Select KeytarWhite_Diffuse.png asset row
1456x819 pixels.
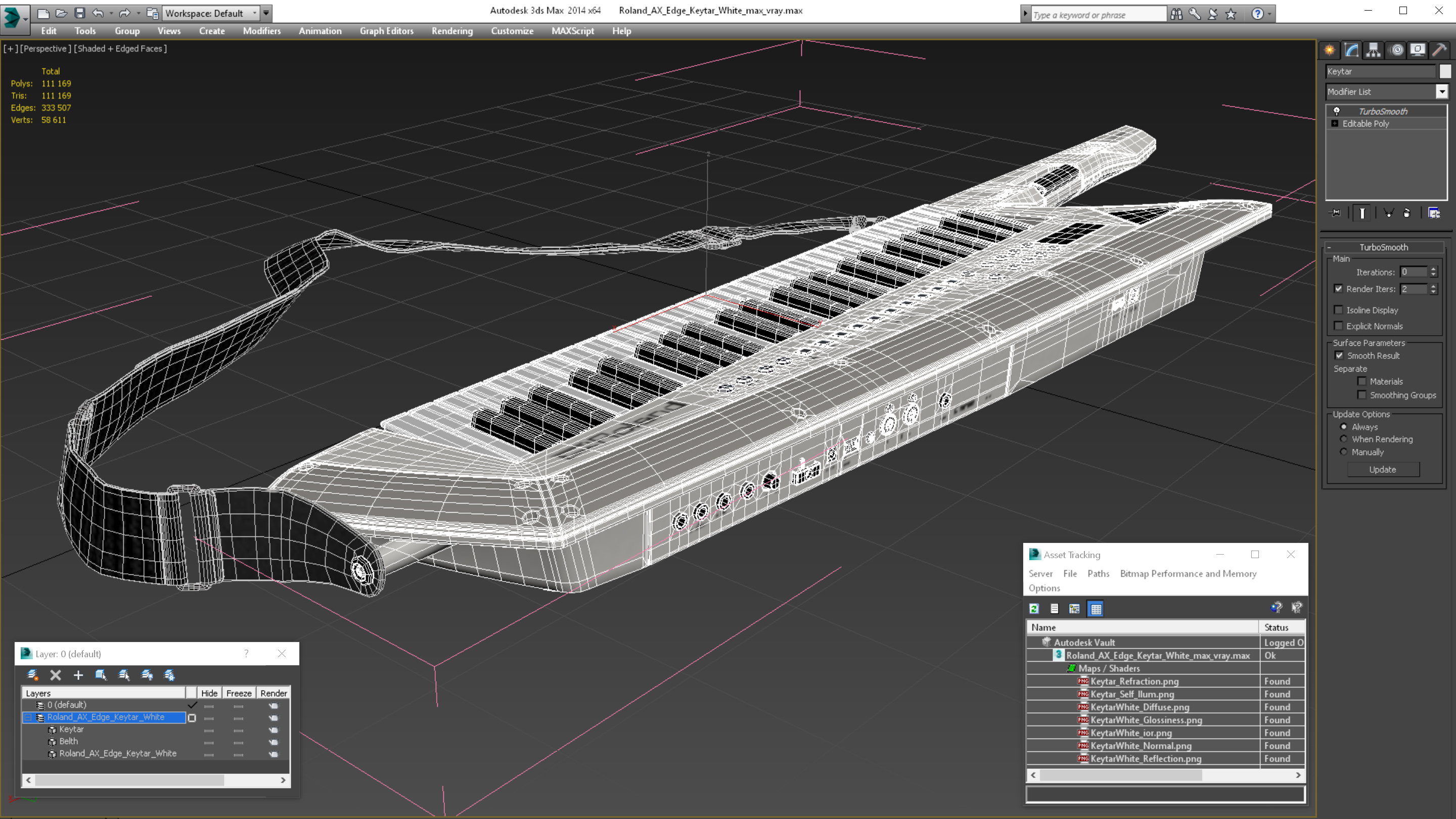[x=1165, y=707]
